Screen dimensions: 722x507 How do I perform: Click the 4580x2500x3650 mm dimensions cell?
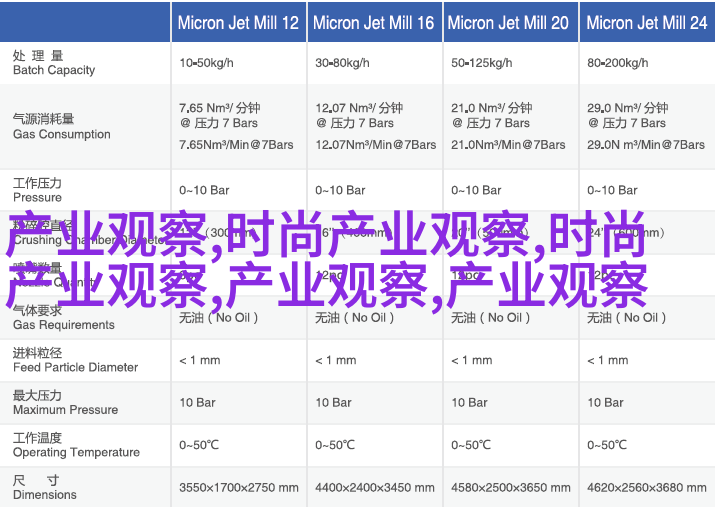click(x=511, y=487)
